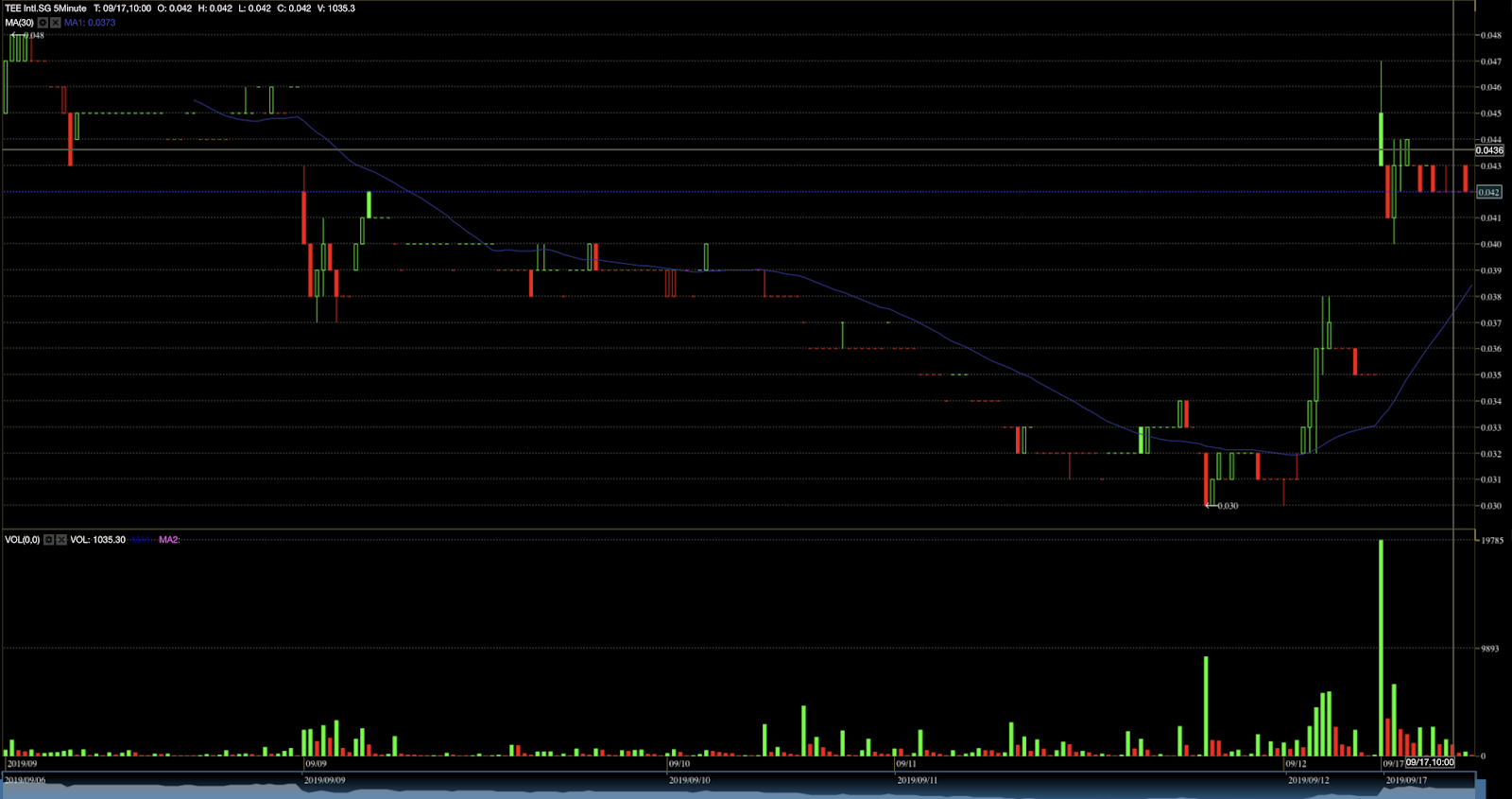Click the VOL: 1035.30 readout
The image size is (1512, 799).
click(97, 540)
